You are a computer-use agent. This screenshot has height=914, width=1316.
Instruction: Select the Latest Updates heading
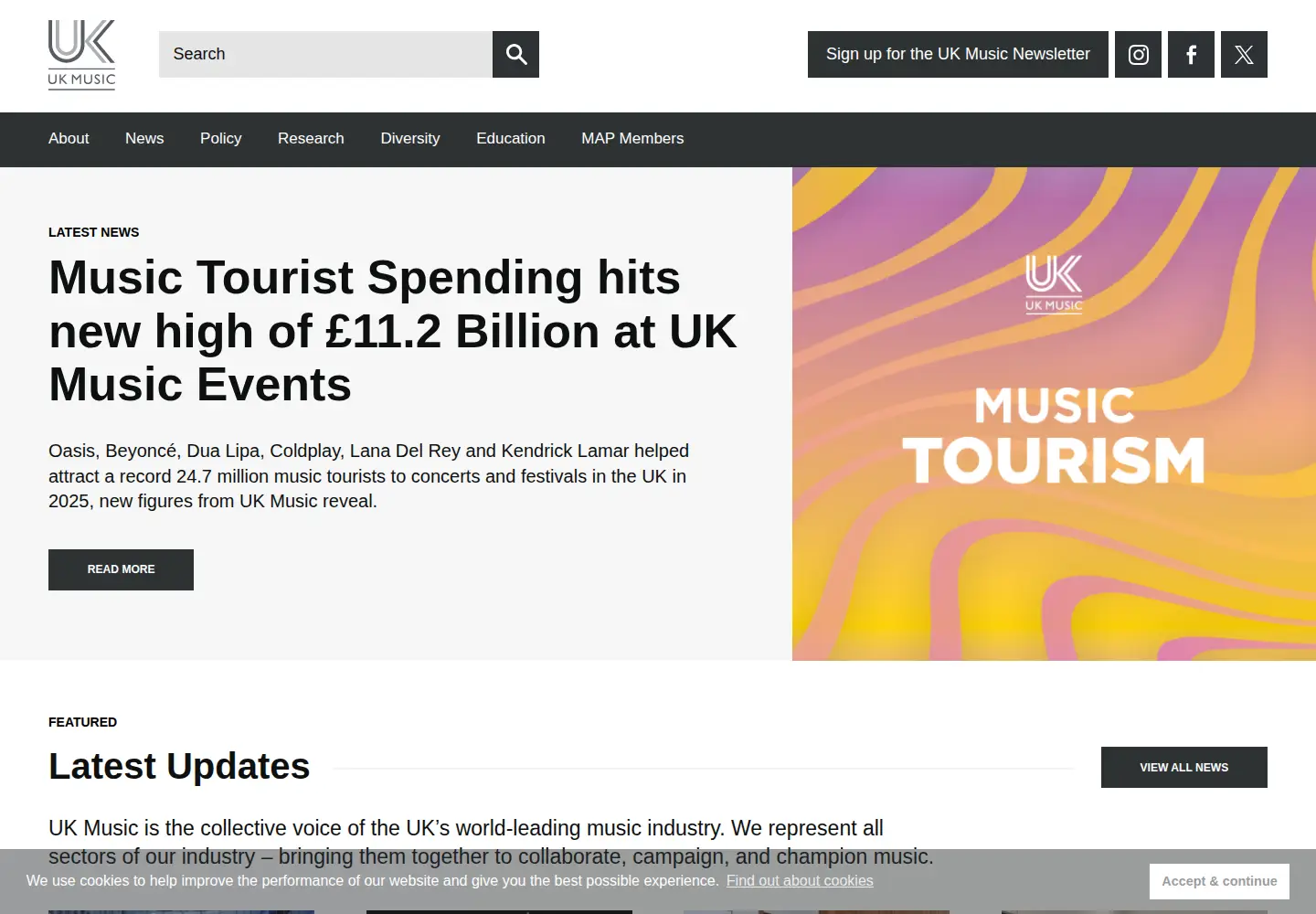pos(179,767)
